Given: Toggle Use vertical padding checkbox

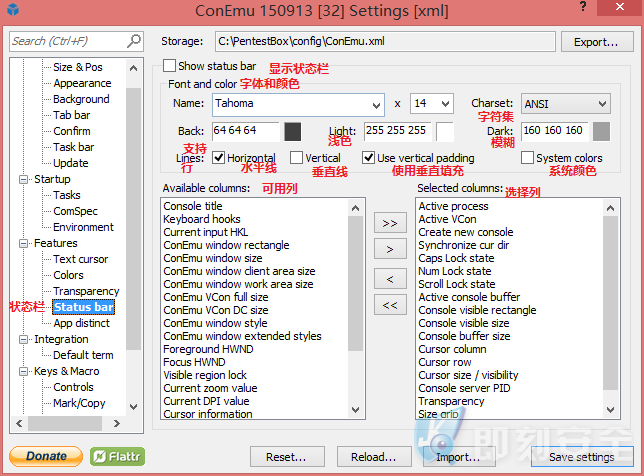Looking at the screenshot, I should 368,158.
